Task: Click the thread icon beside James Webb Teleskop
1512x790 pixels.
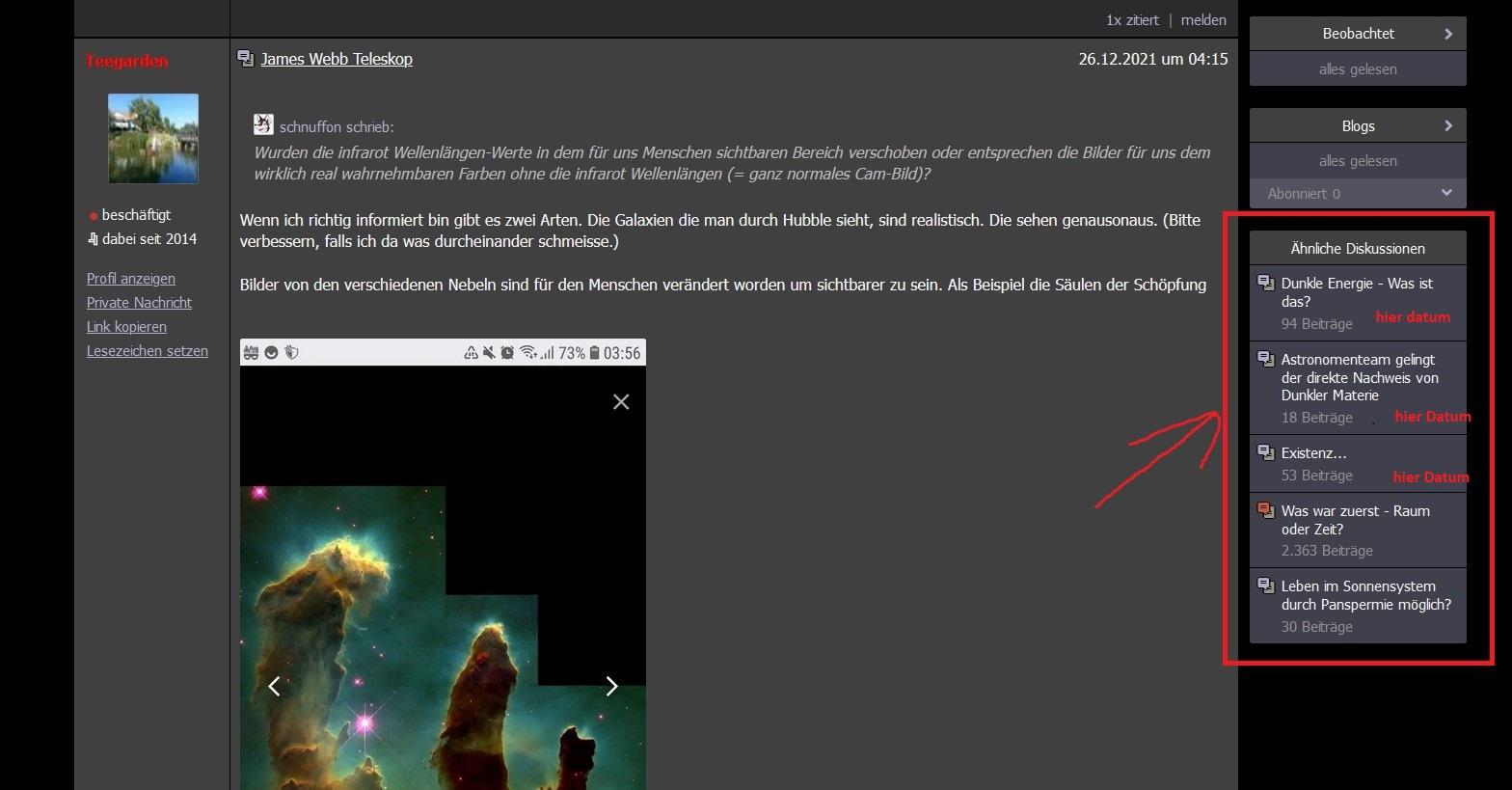Action: click(x=246, y=59)
